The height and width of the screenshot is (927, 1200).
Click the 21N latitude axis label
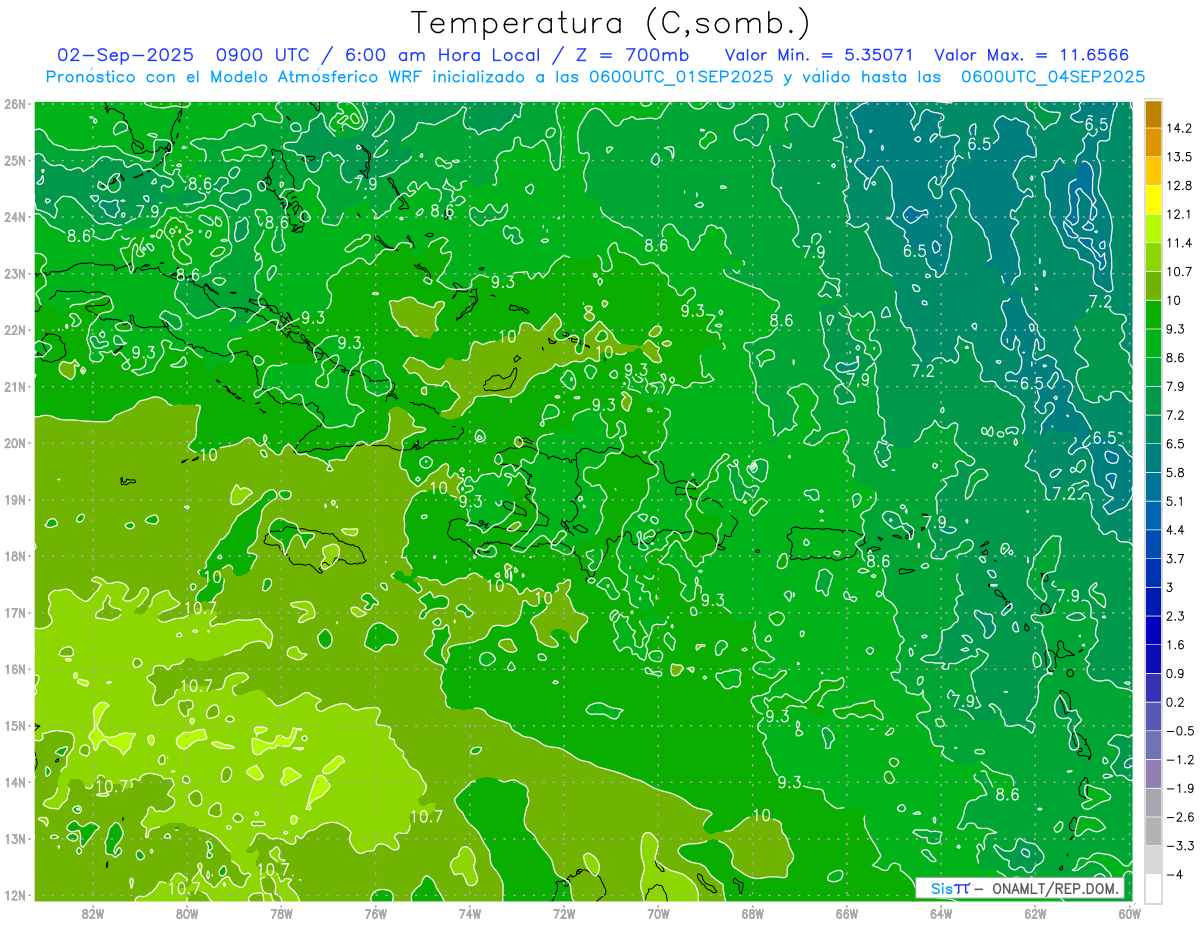tap(14, 386)
